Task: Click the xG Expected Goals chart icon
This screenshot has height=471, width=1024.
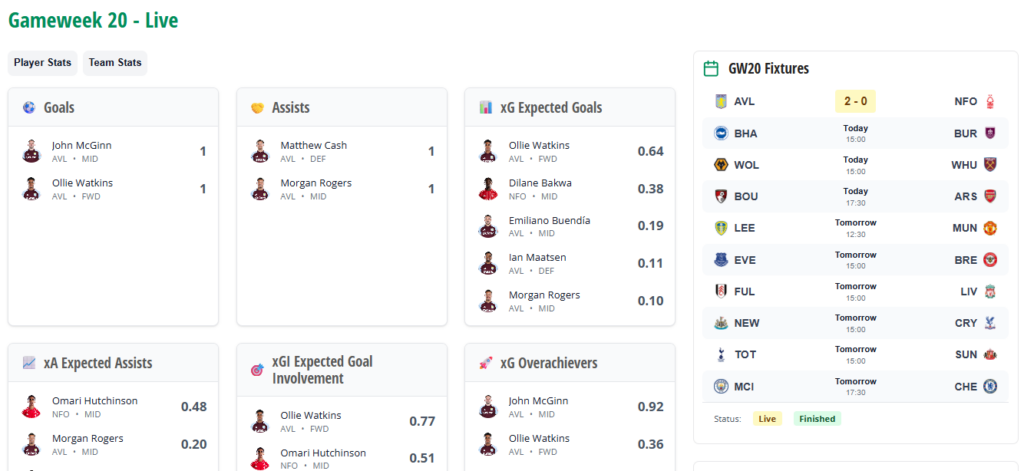Action: (485, 107)
